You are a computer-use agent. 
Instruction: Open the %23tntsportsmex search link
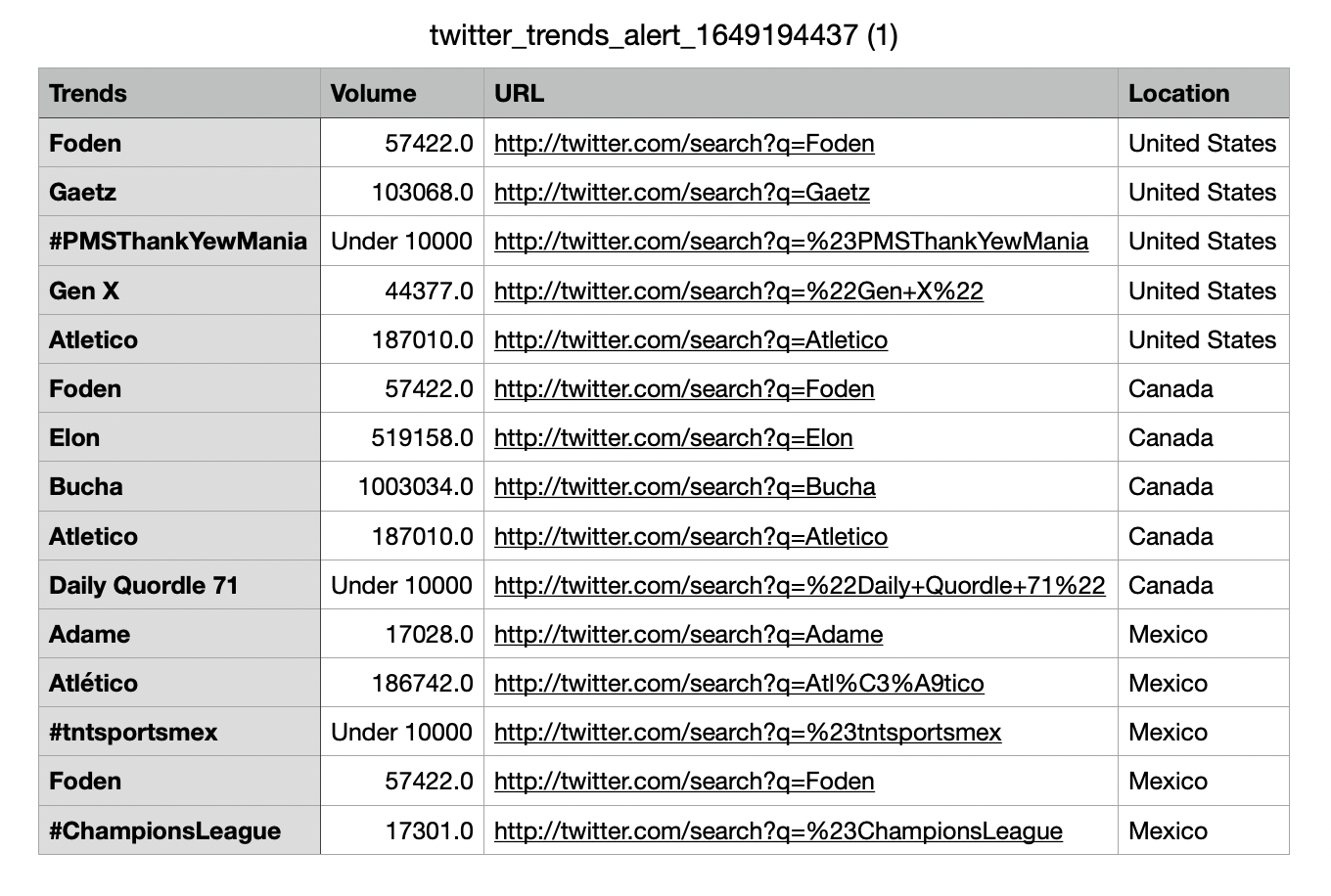(x=748, y=733)
